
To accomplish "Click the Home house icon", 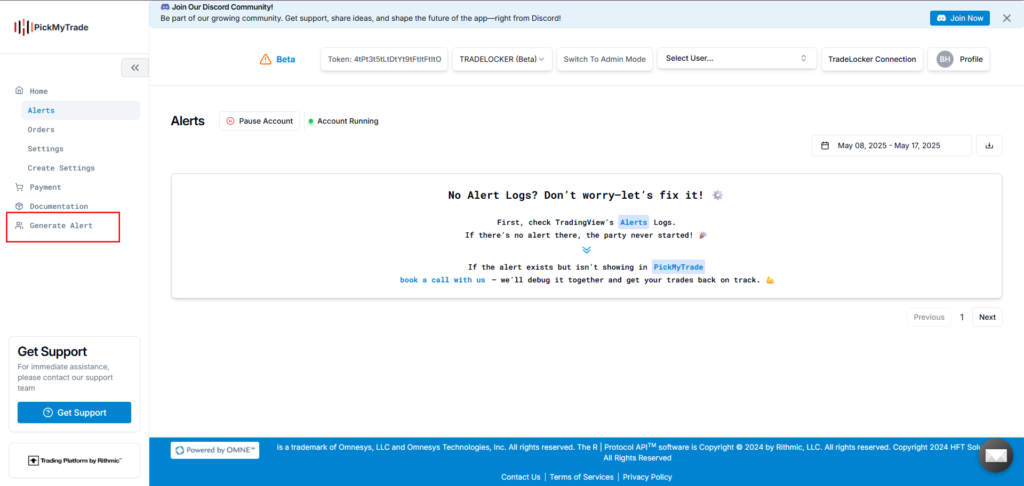I will click(19, 91).
